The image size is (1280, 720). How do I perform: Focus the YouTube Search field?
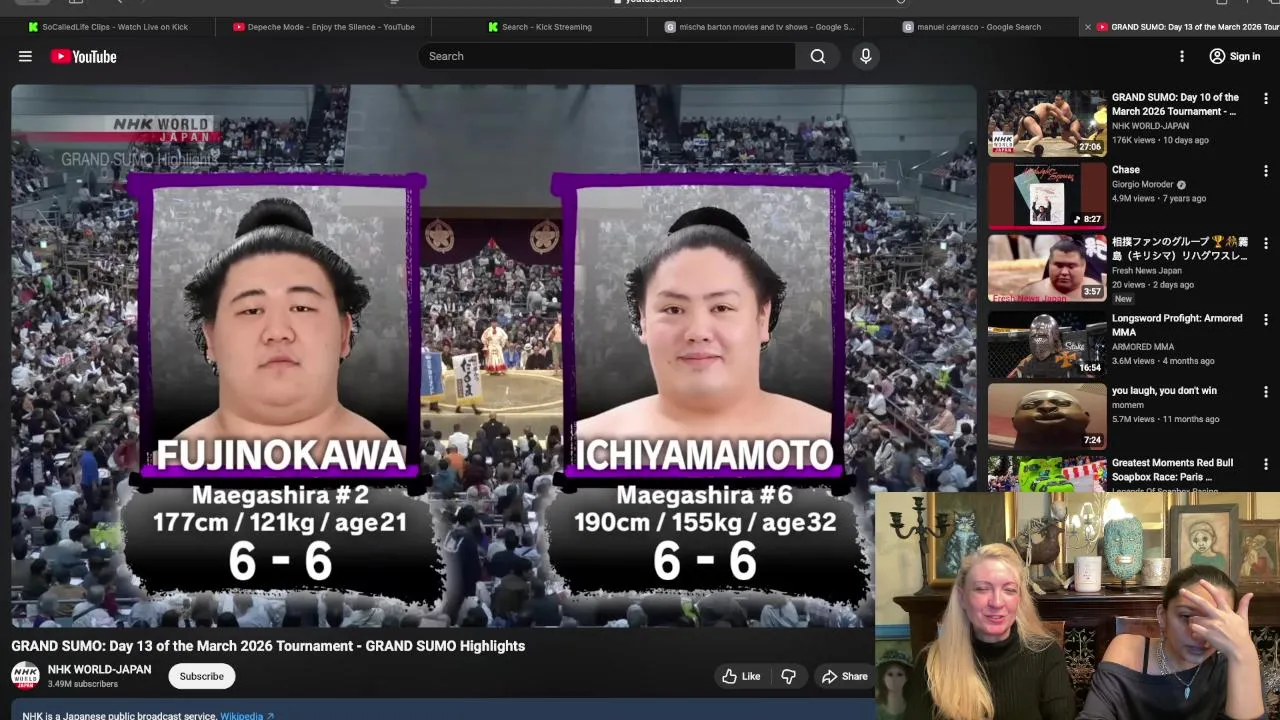[608, 56]
